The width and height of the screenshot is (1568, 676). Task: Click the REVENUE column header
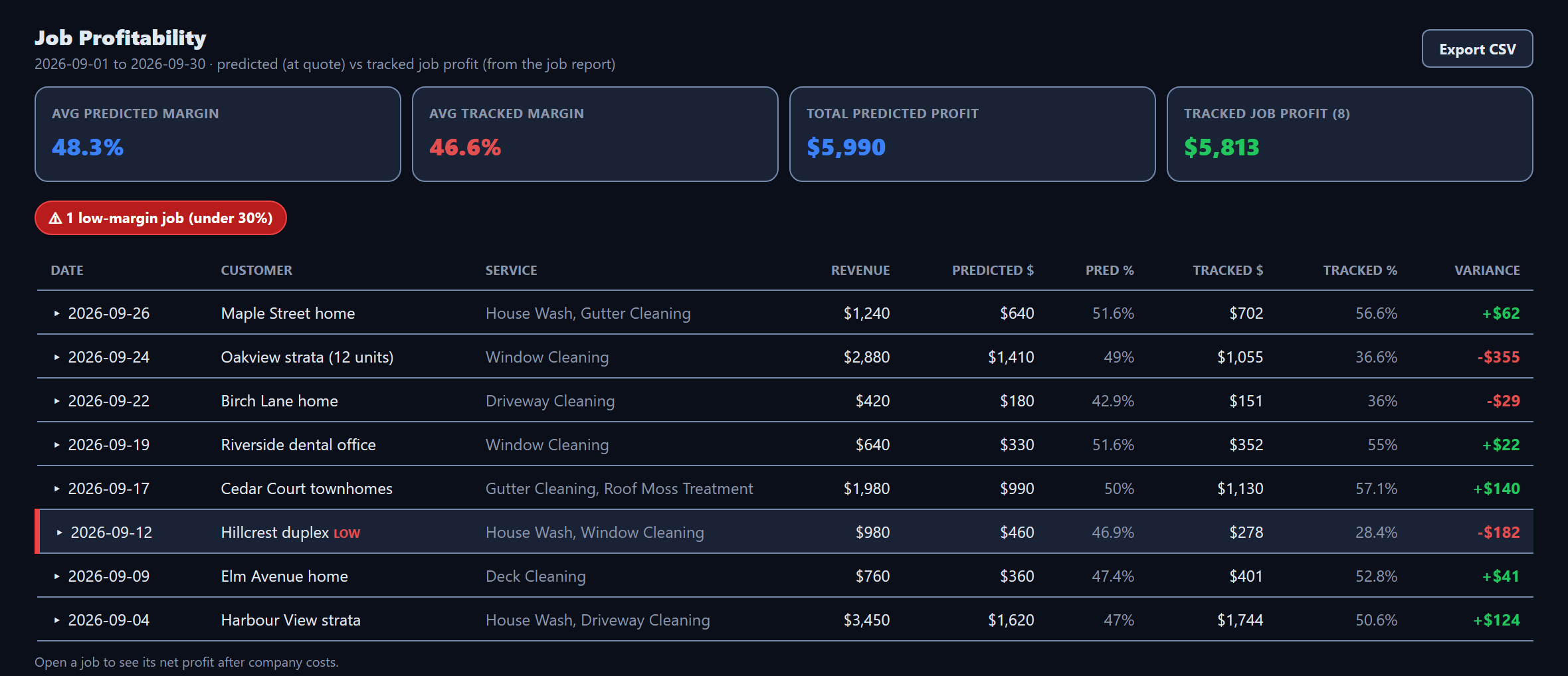[860, 270]
